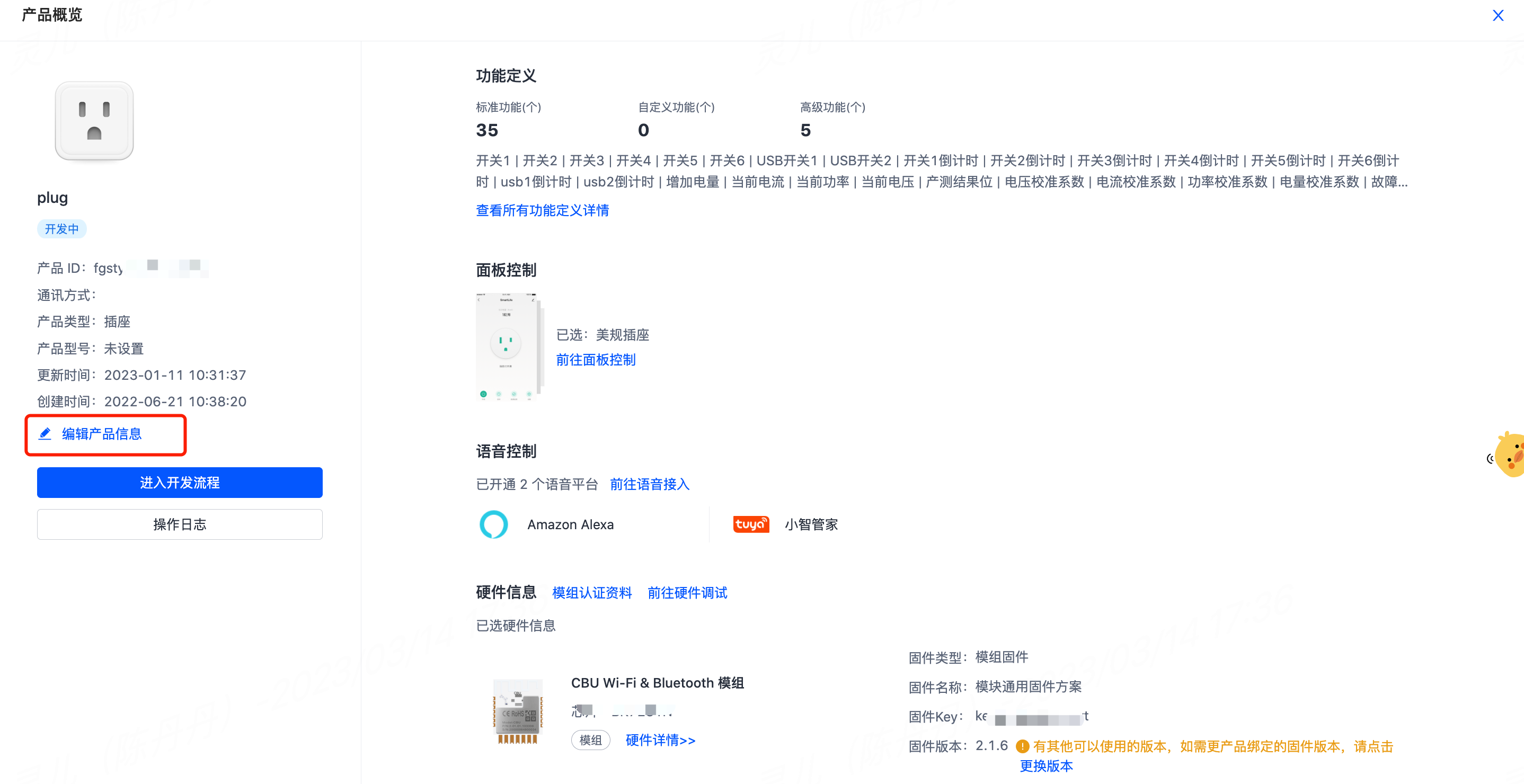Go to 前往面板控制 link
This screenshot has height=784, width=1524.
[596, 360]
